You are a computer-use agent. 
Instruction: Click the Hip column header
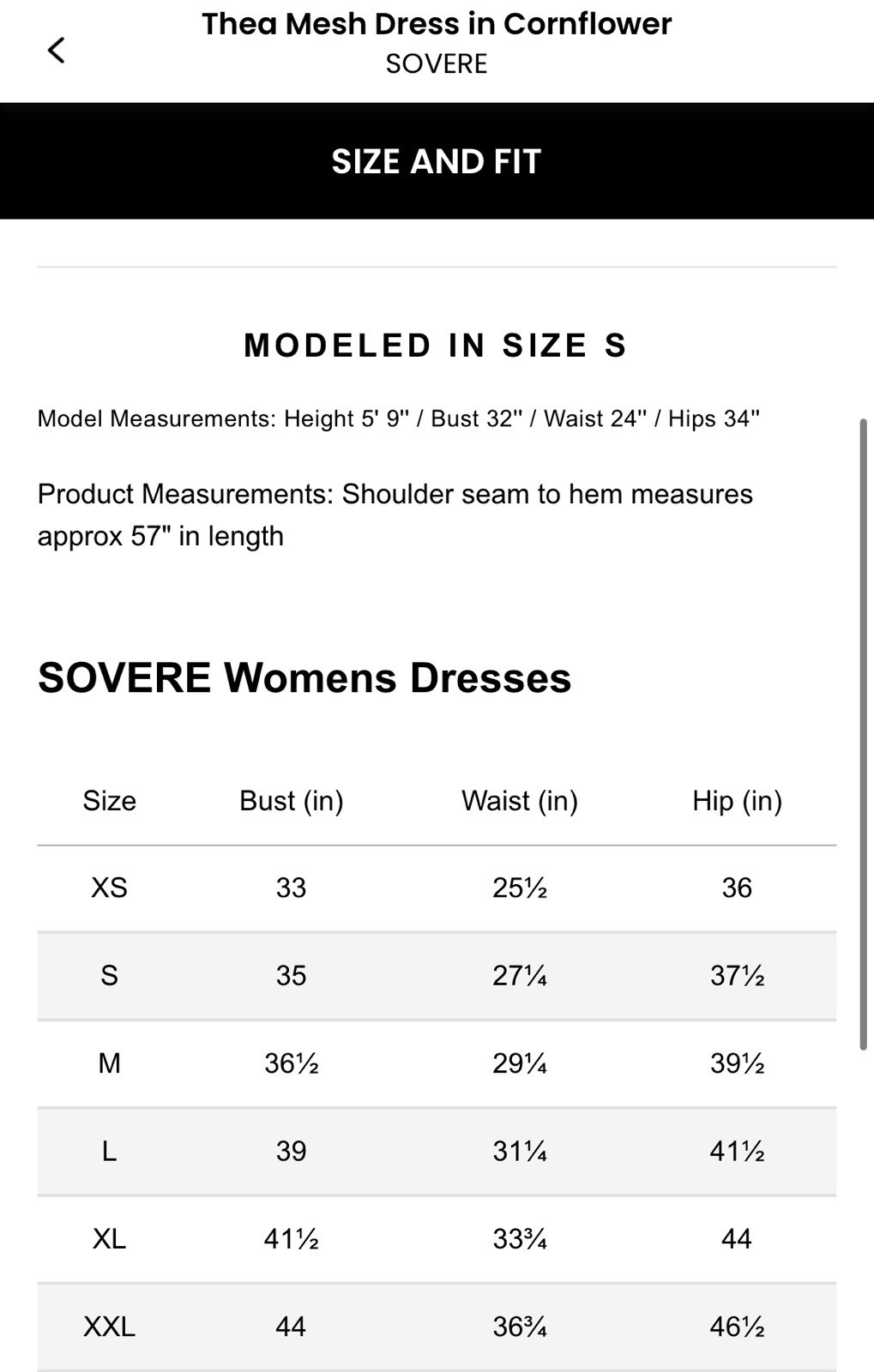737,801
